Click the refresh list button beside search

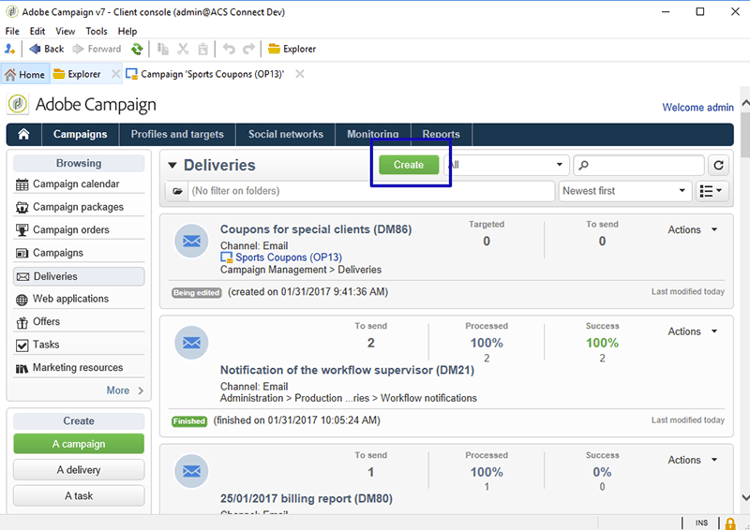[718, 165]
